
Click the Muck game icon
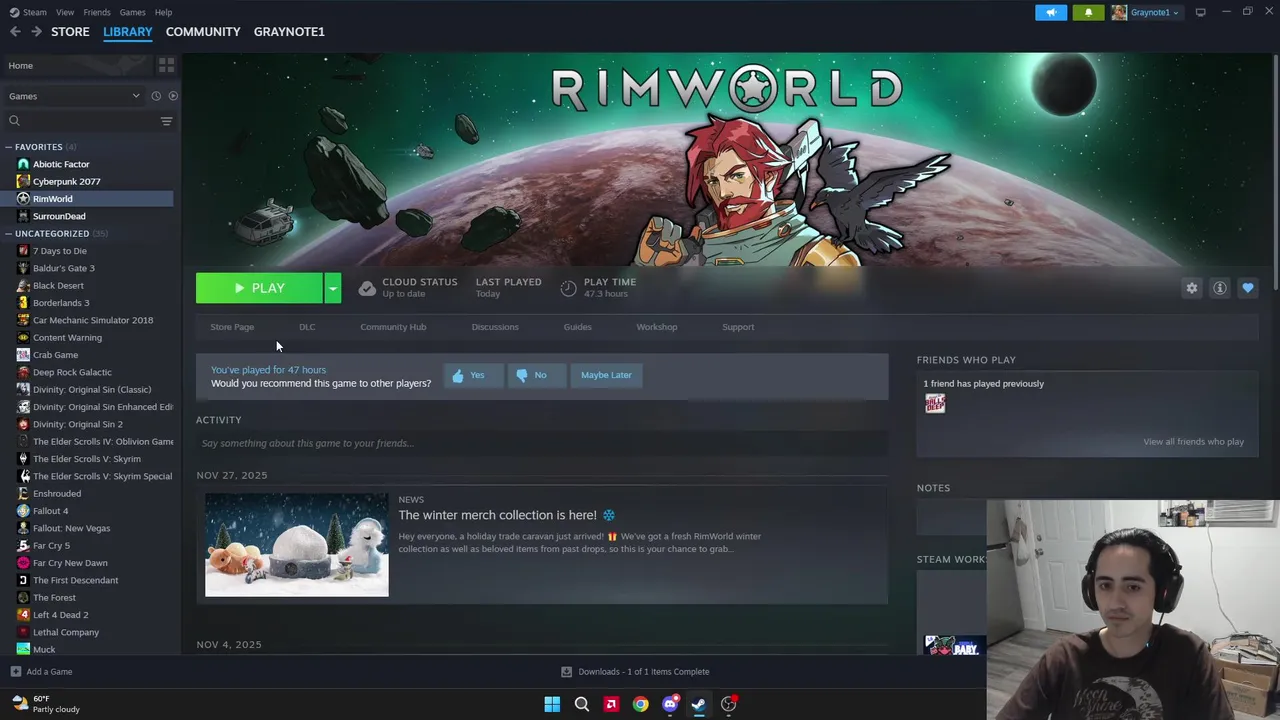point(23,649)
